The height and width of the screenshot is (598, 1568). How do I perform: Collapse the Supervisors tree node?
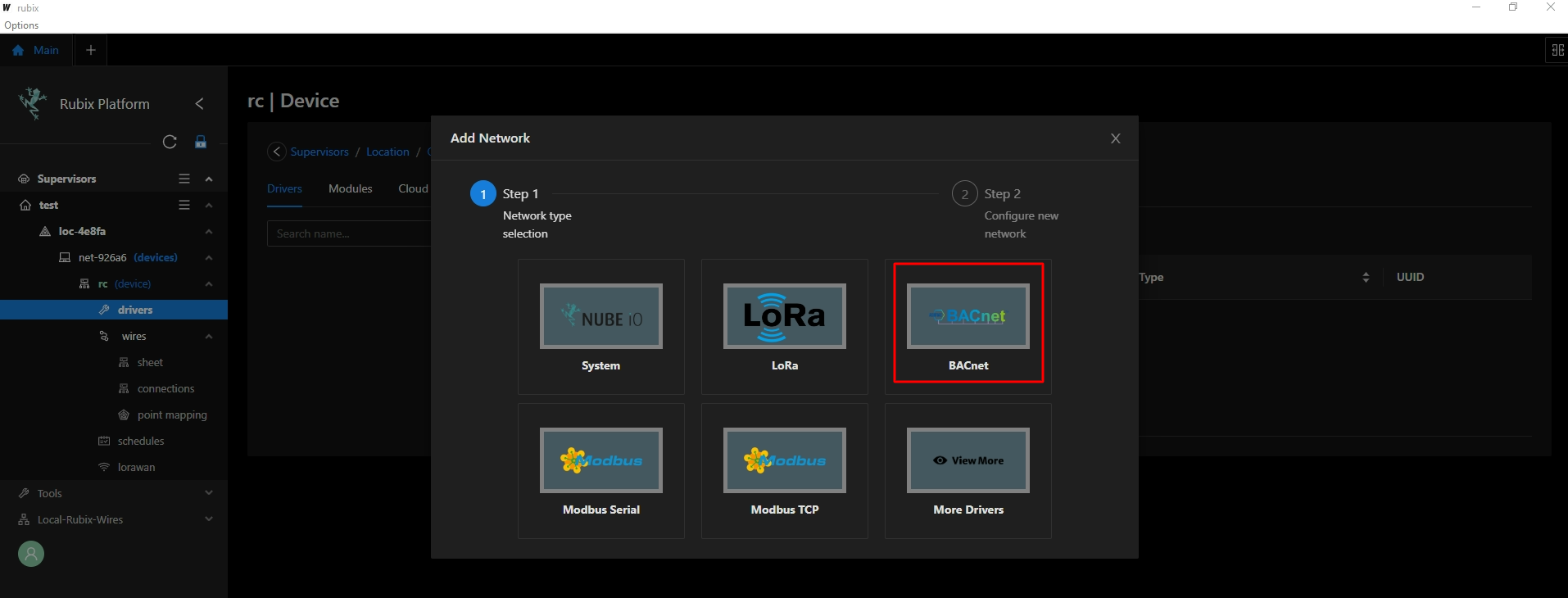(209, 179)
